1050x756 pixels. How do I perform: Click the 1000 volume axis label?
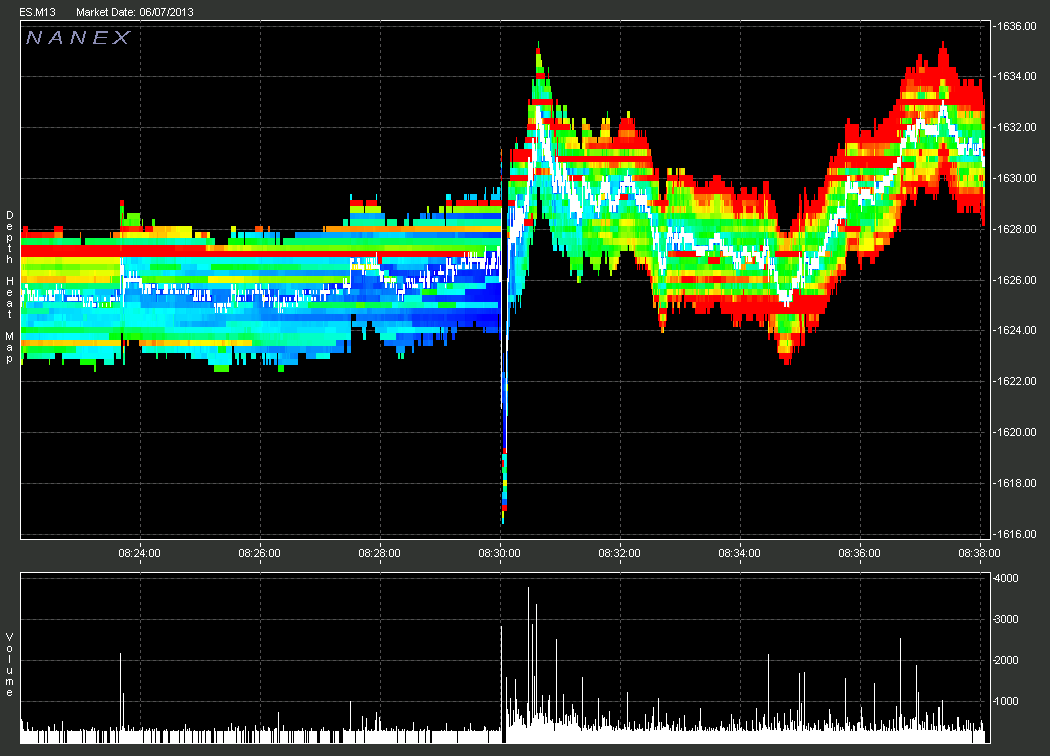(1006, 701)
